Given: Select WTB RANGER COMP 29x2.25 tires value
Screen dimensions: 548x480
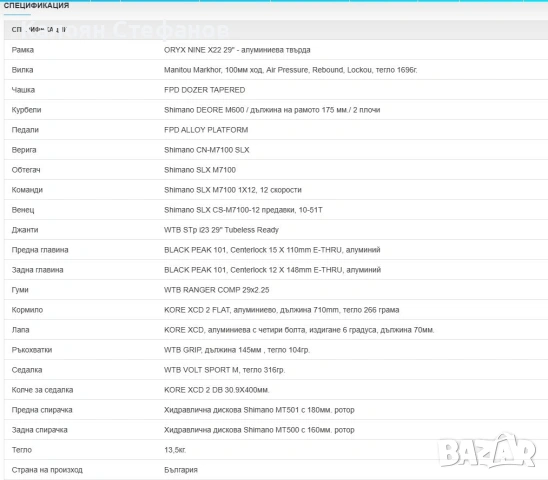Looking at the screenshot, I should pyautogui.click(x=217, y=290).
